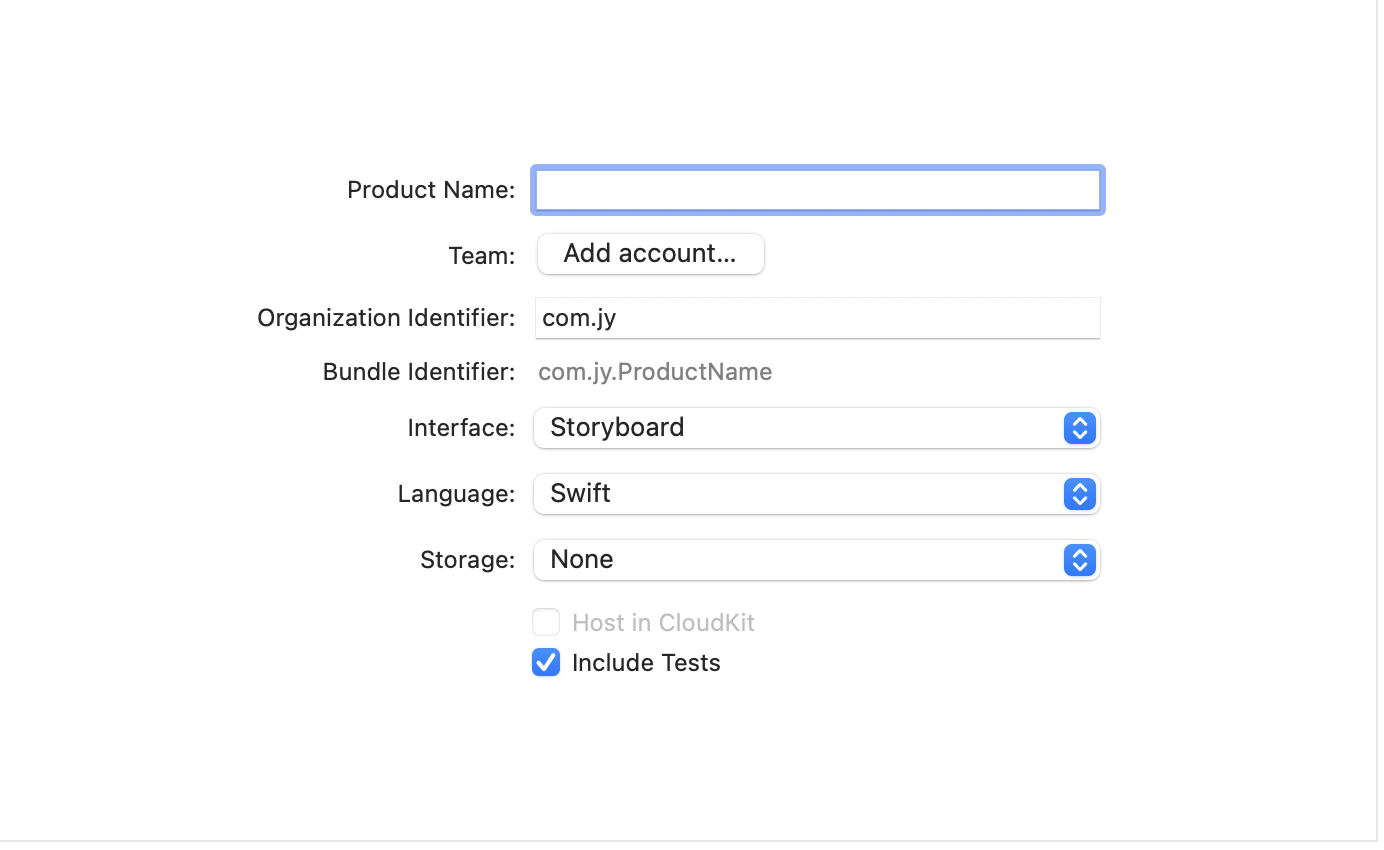The width and height of the screenshot is (1384, 850).
Task: Click the Organization Identifier field containing com.jy
Action: click(x=817, y=318)
